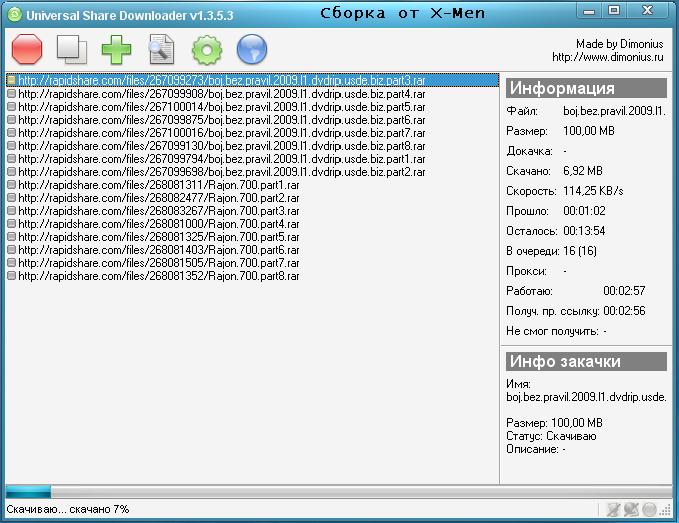Click the Информация panel header
Viewport: 679px width, 523px height.
586,88
